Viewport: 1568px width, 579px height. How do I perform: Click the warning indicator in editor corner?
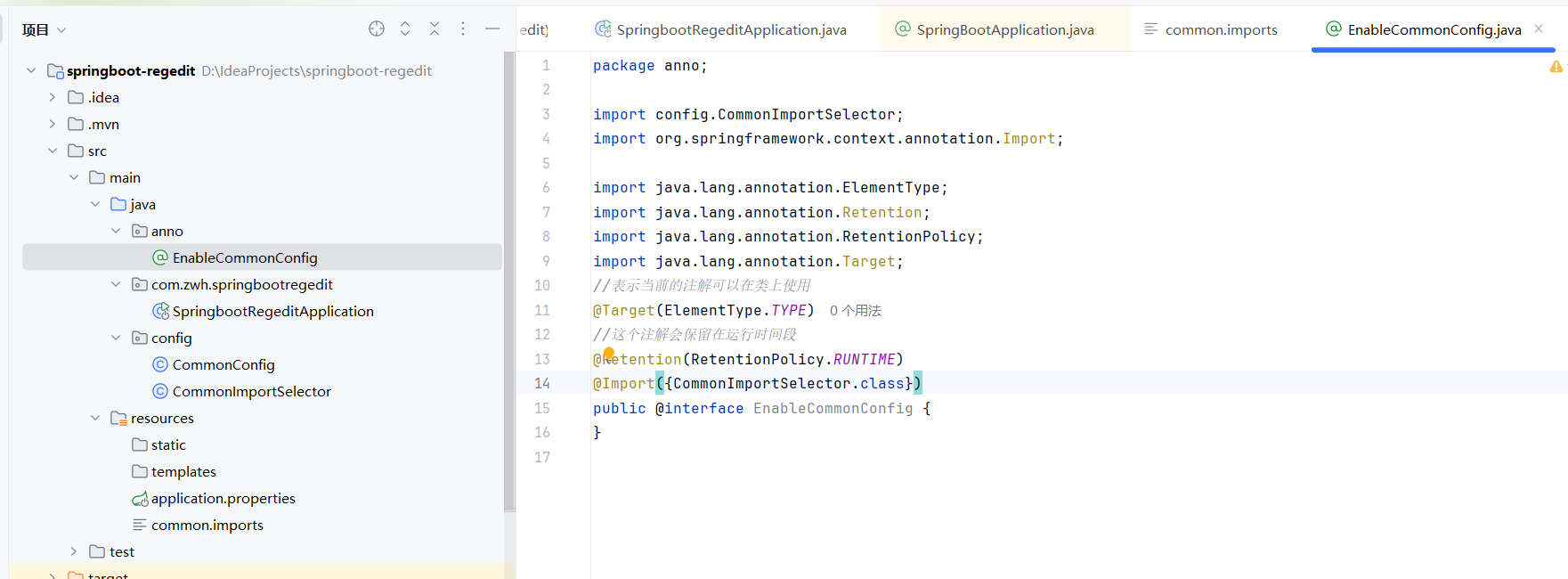1556,66
